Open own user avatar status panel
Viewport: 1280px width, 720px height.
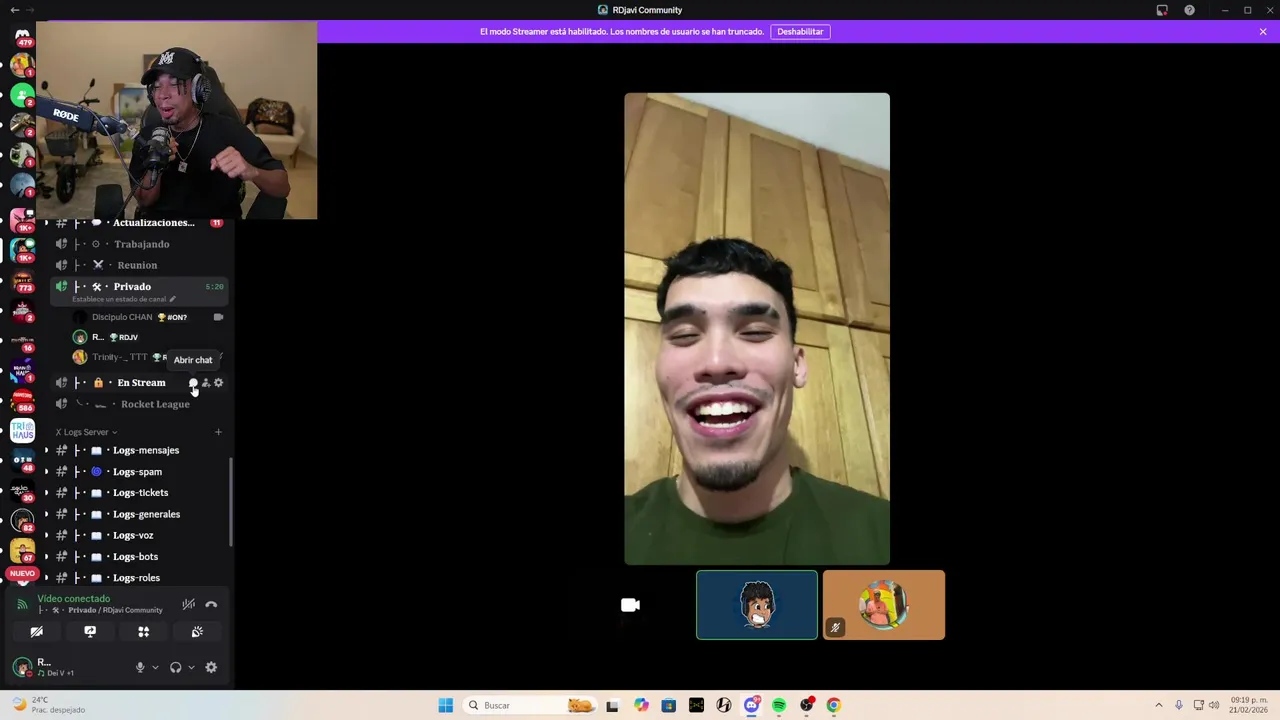click(x=22, y=667)
